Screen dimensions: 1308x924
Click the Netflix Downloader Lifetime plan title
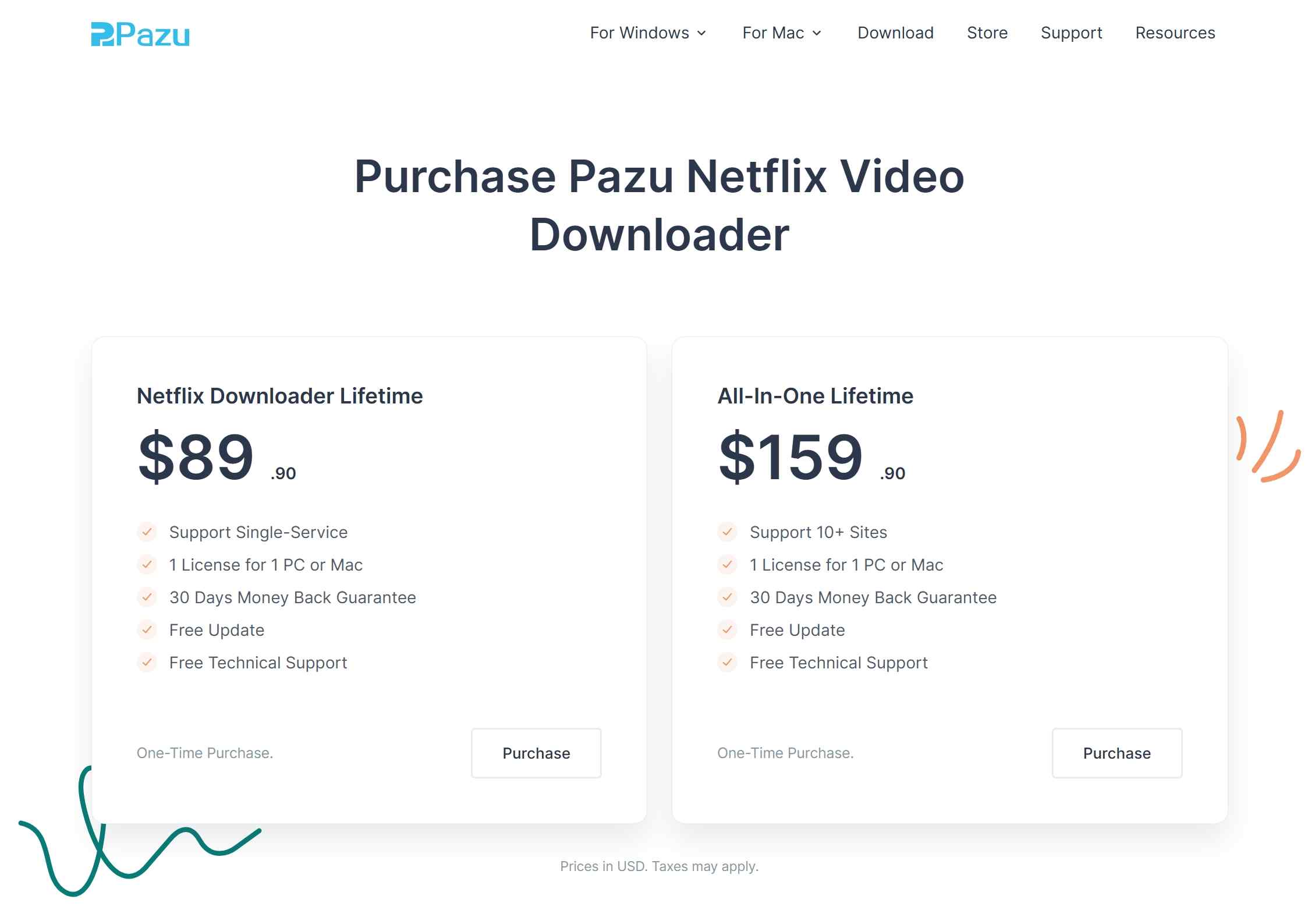pos(279,396)
